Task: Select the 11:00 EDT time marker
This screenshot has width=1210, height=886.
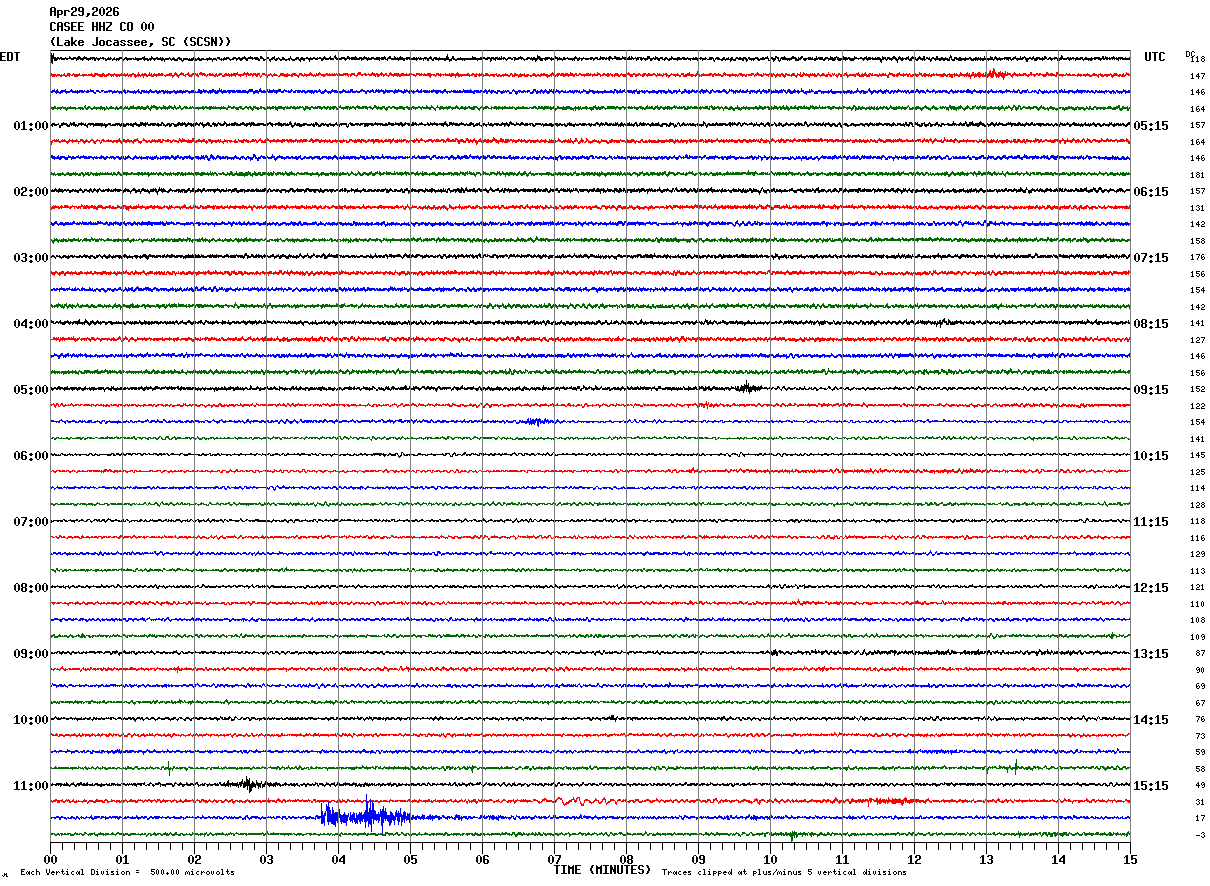Action: 30,786
